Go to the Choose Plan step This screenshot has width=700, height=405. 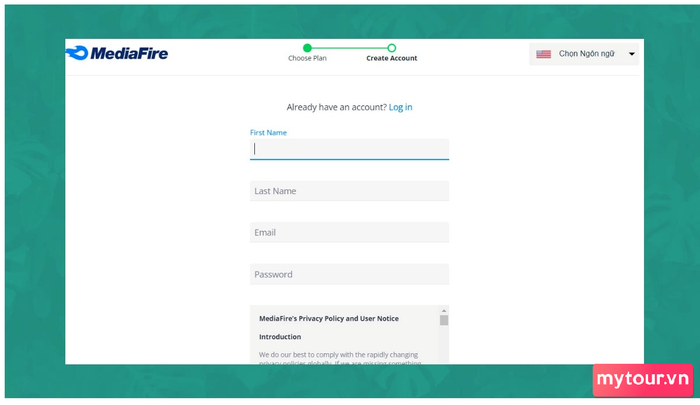[x=307, y=58]
